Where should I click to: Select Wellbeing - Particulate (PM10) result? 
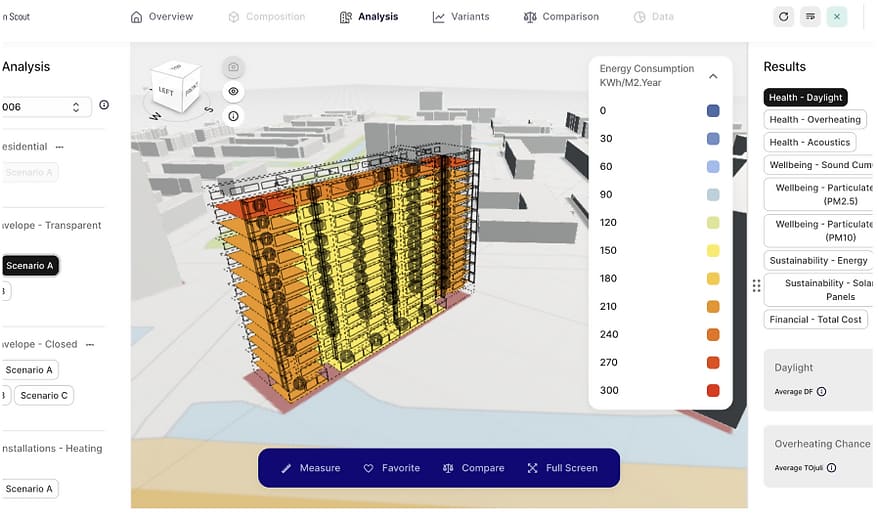[818, 231]
